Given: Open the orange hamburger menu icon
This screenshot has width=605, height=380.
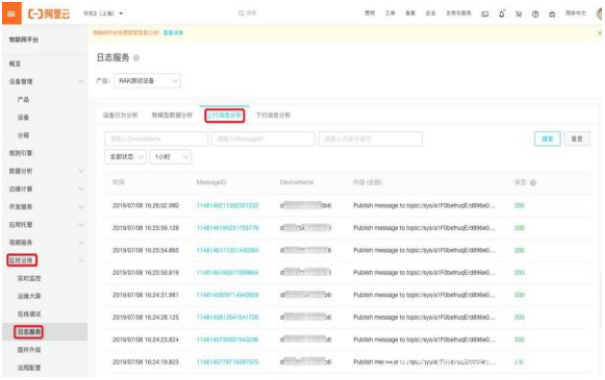Looking at the screenshot, I should (x=11, y=14).
